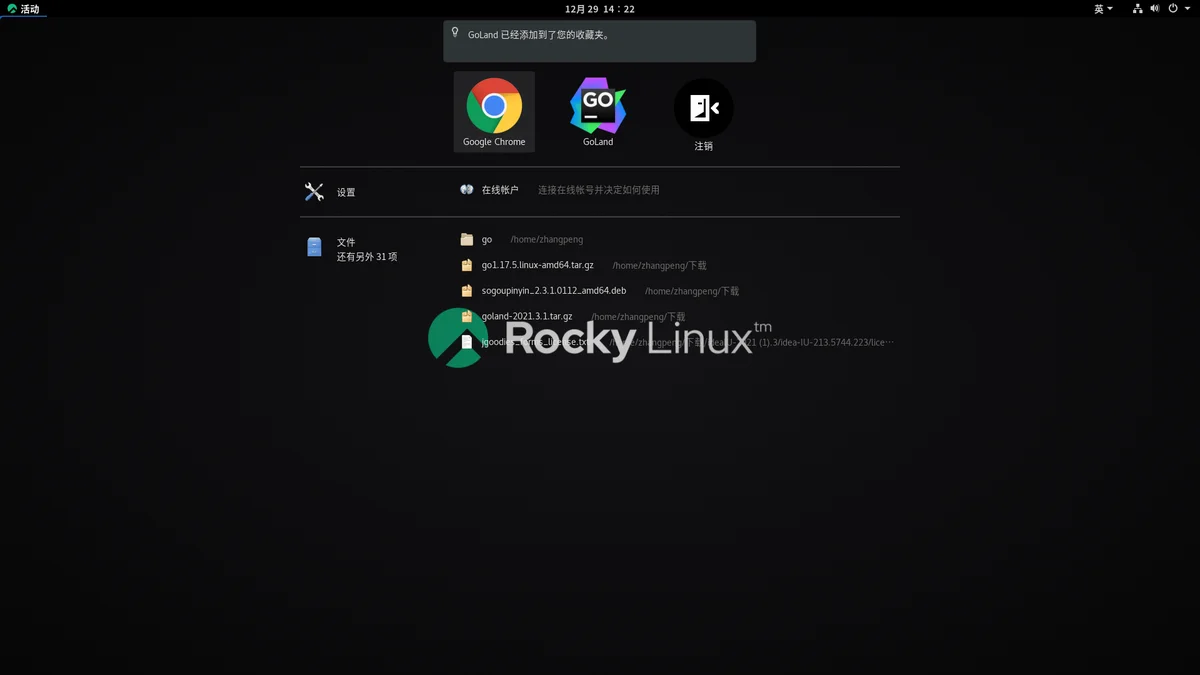This screenshot has width=1200, height=675.
Task: Open 设置 settings with wrench icon
Action: (x=314, y=192)
